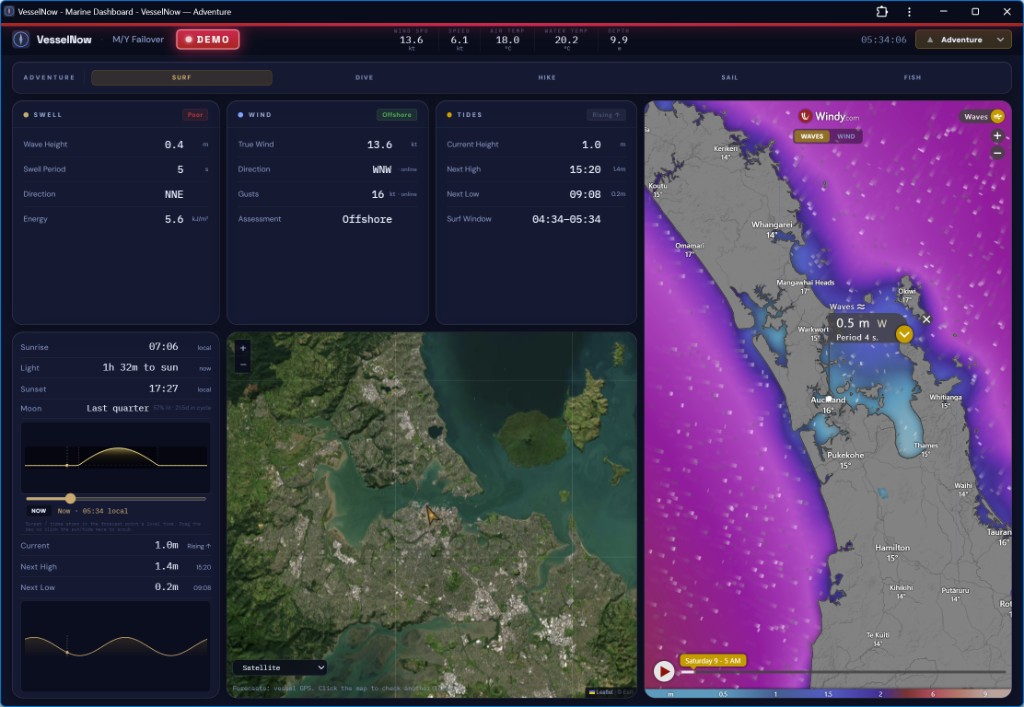The image size is (1024, 707).
Task: Click the TIDES panel orange dot icon
Action: pyautogui.click(x=449, y=115)
